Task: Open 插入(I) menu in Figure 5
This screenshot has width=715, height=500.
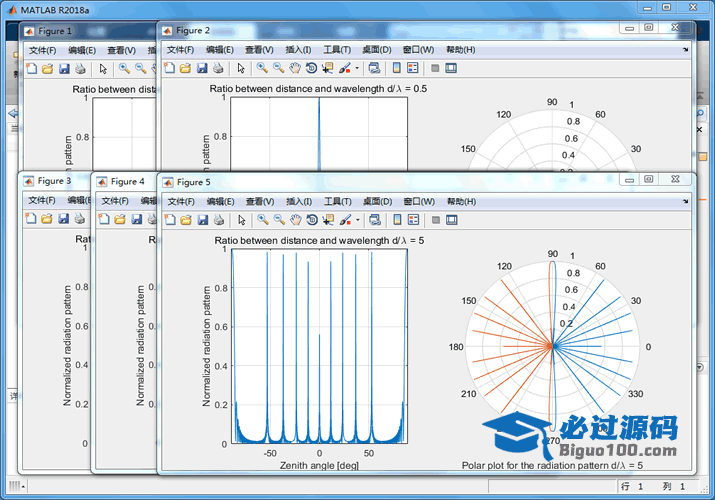Action: click(x=299, y=201)
